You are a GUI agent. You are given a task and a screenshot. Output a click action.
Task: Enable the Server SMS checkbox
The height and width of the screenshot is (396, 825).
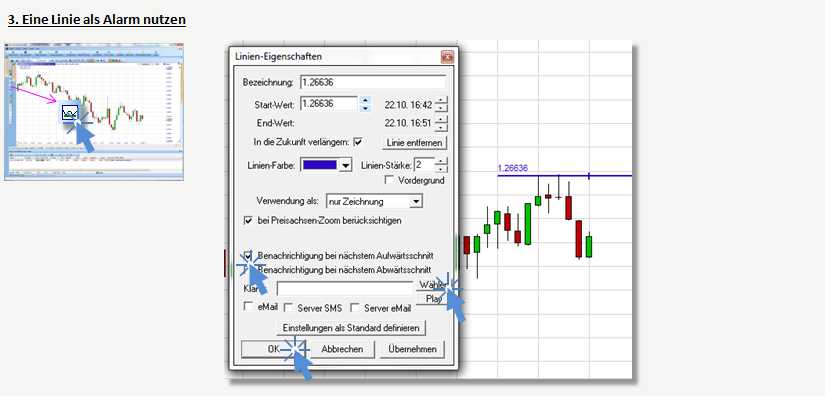point(288,308)
